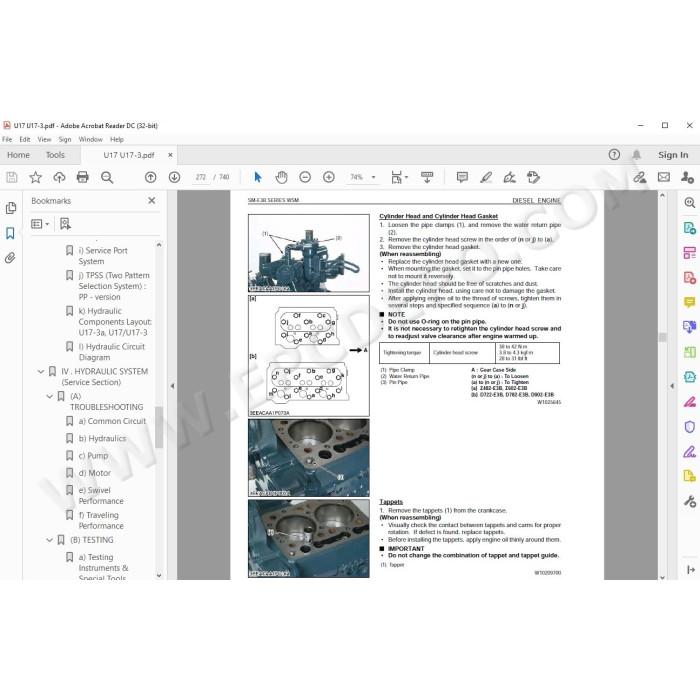The image size is (700, 700).
Task: Click the Save file icon
Action: coord(12,178)
